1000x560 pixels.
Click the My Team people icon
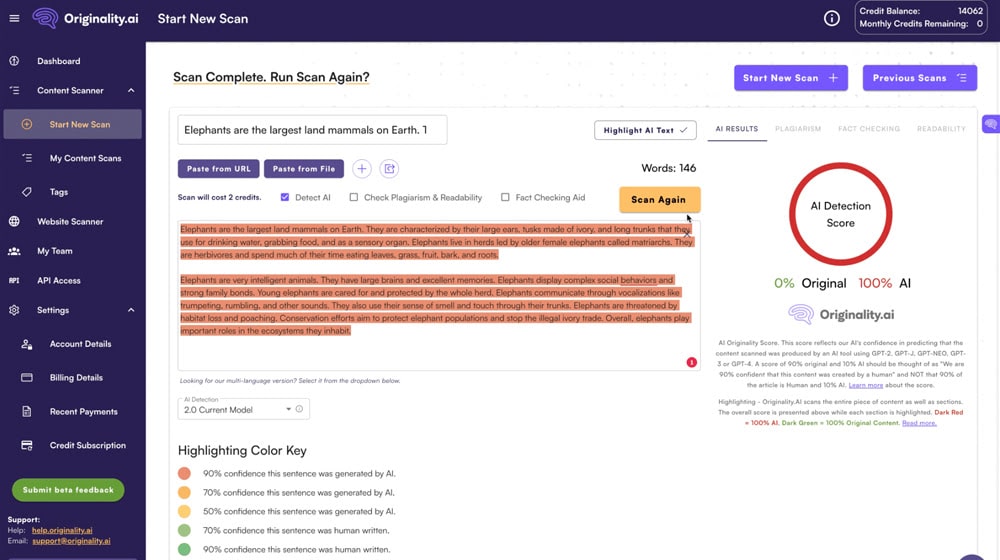tap(14, 251)
